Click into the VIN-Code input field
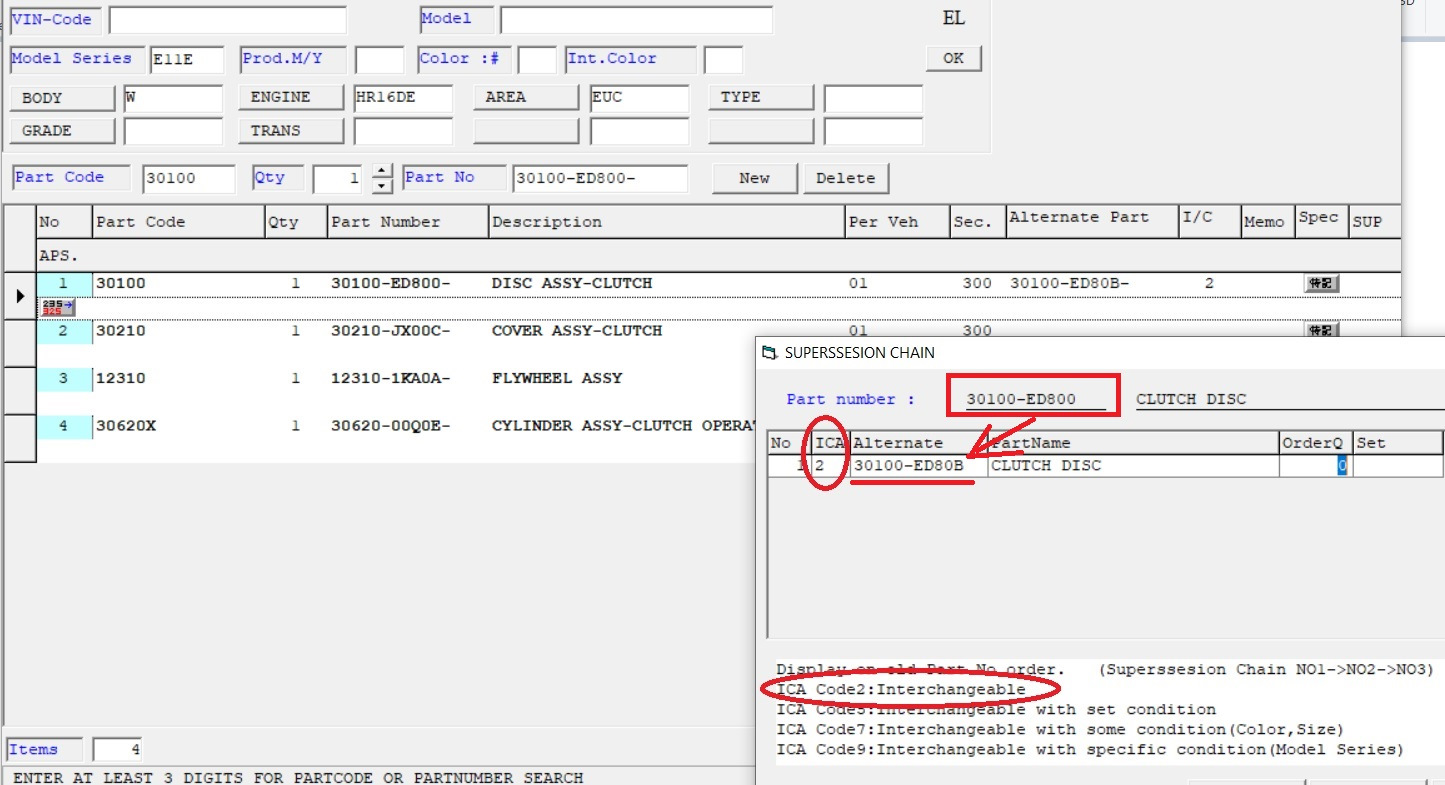Viewport: 1445px width, 785px height. coord(227,20)
